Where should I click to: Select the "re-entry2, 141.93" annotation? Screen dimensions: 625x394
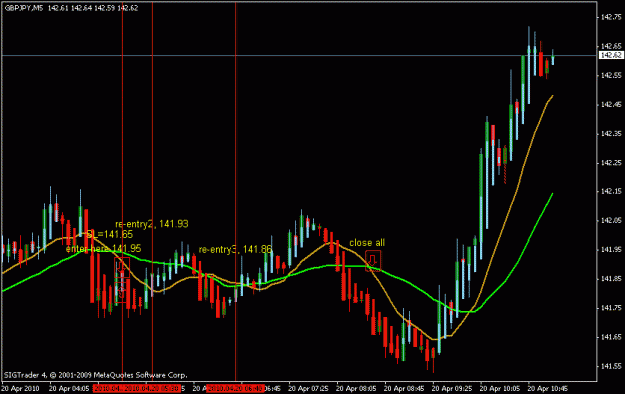[152, 224]
